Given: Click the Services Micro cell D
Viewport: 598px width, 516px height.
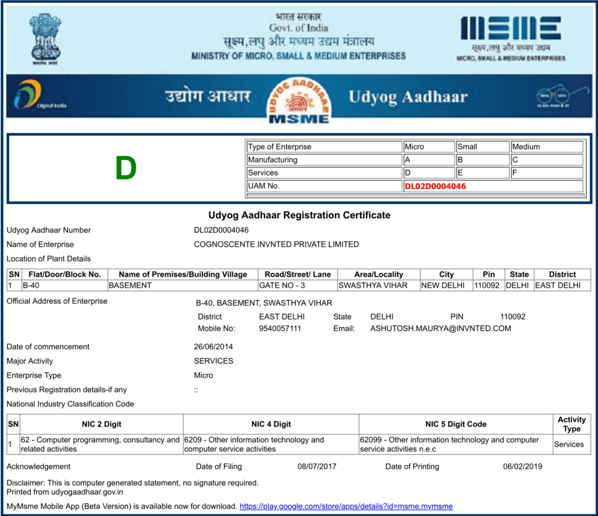Looking at the screenshot, I should click(429, 173).
